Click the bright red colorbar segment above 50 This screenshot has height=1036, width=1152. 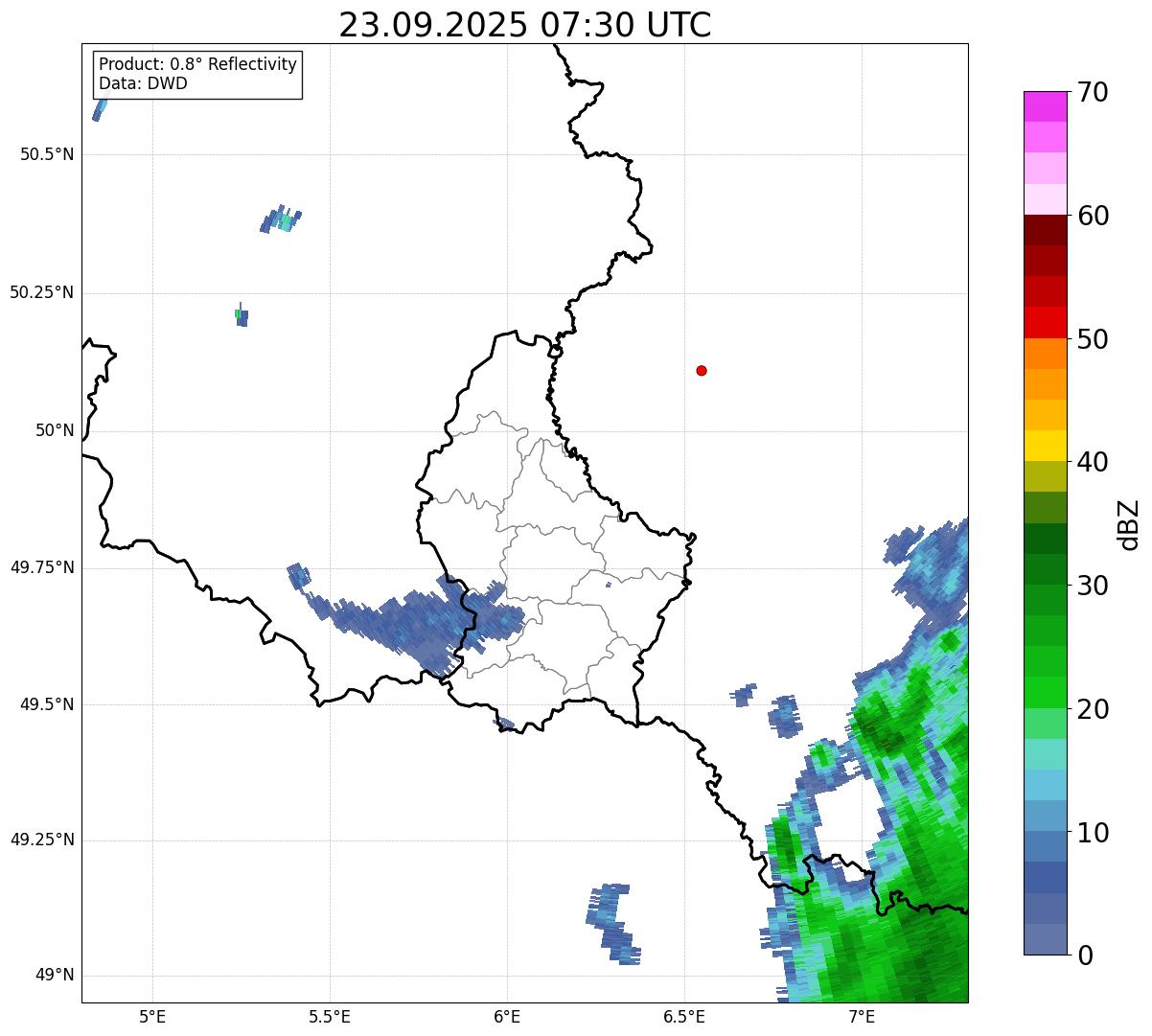pyautogui.click(x=1045, y=322)
